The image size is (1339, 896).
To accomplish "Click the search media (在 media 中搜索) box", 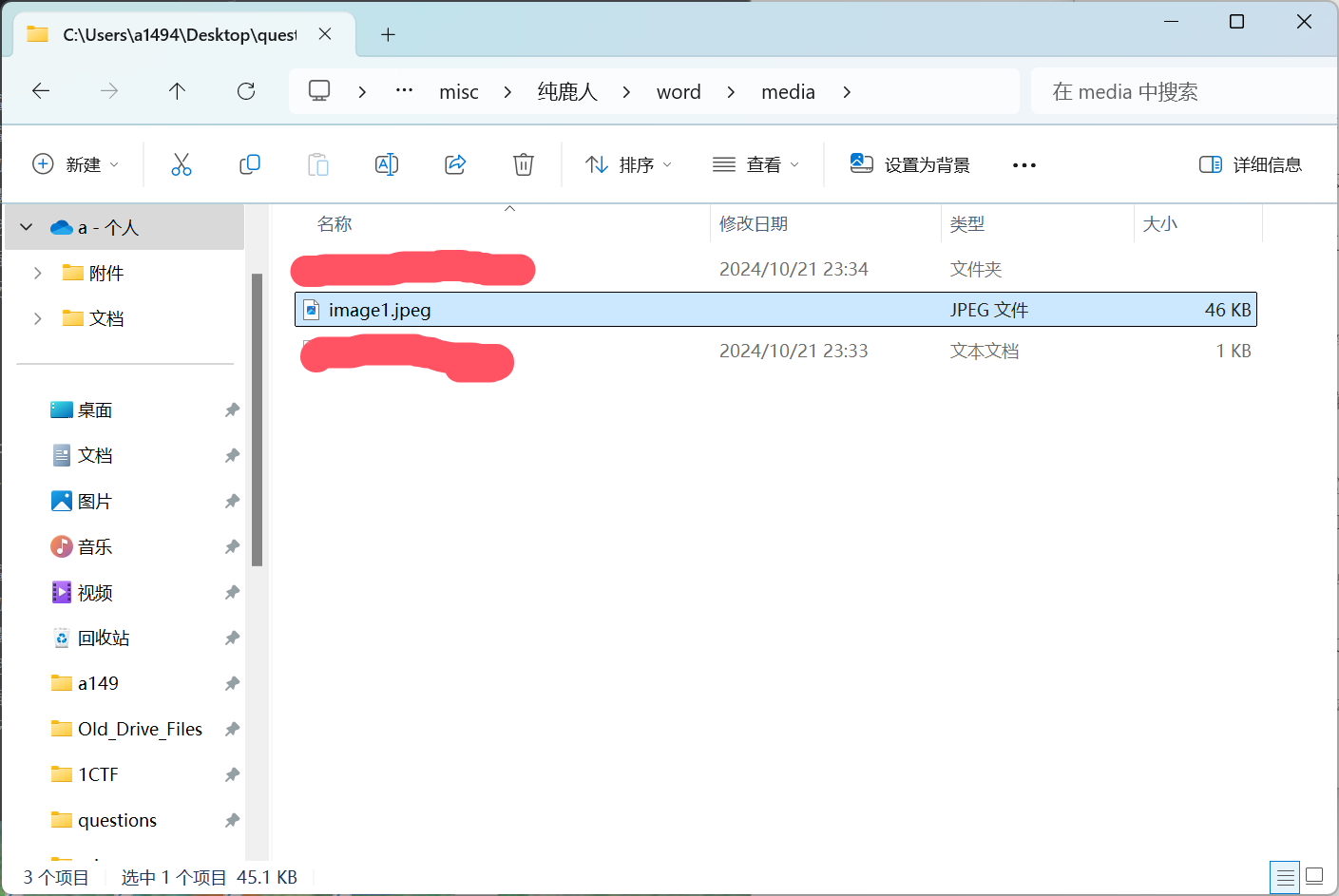I will point(1184,91).
